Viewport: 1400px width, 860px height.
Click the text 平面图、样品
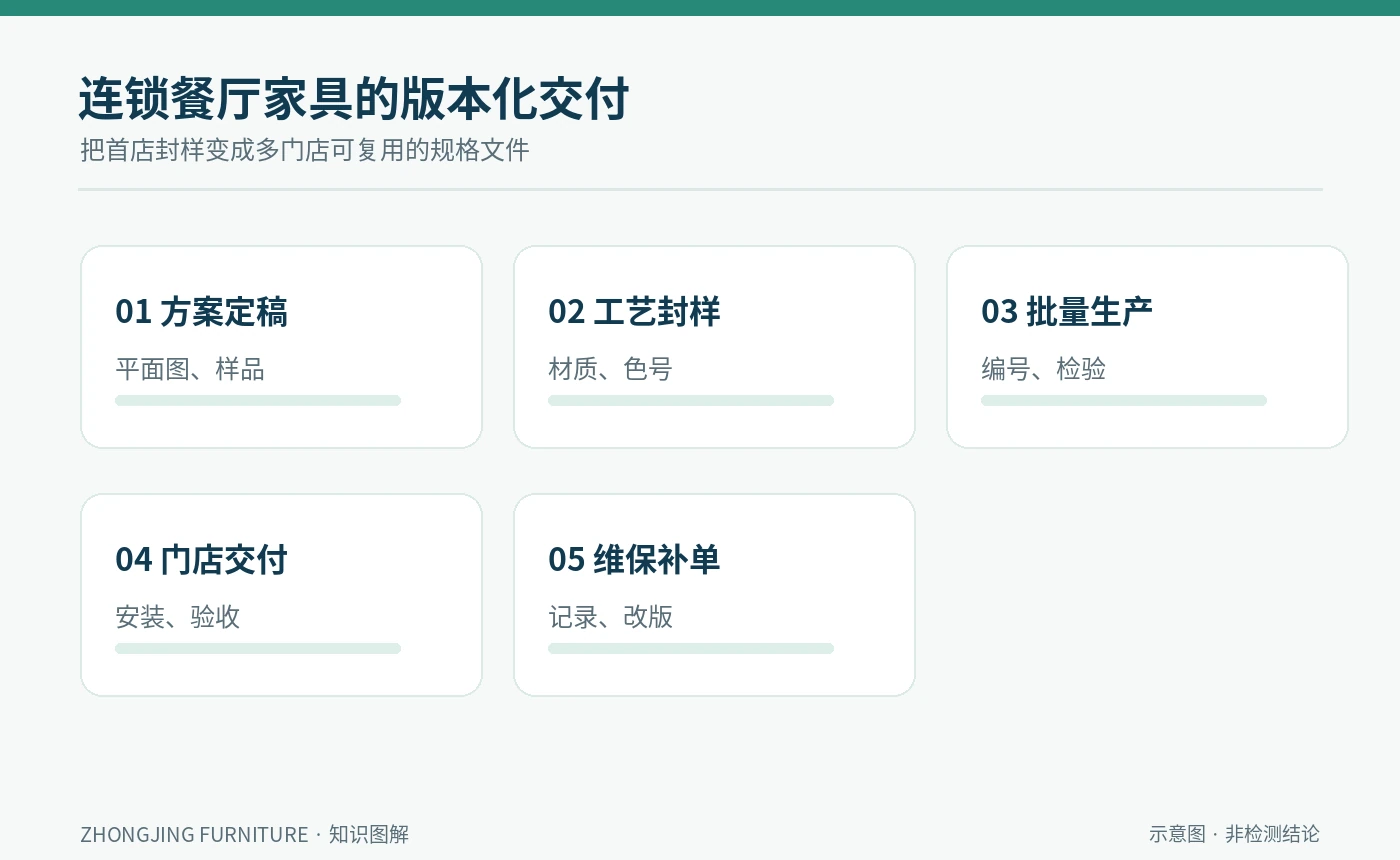[190, 369]
